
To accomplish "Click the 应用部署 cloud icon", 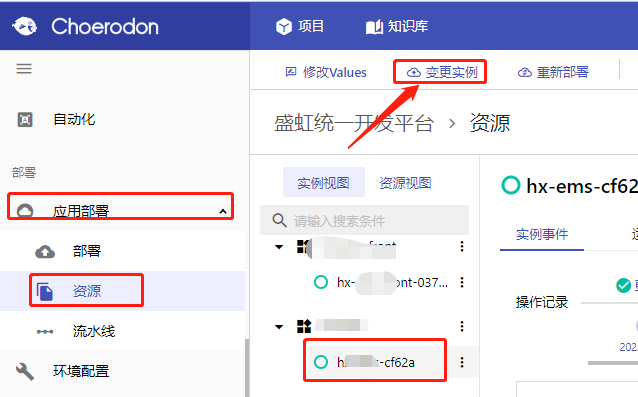I will 25,211.
